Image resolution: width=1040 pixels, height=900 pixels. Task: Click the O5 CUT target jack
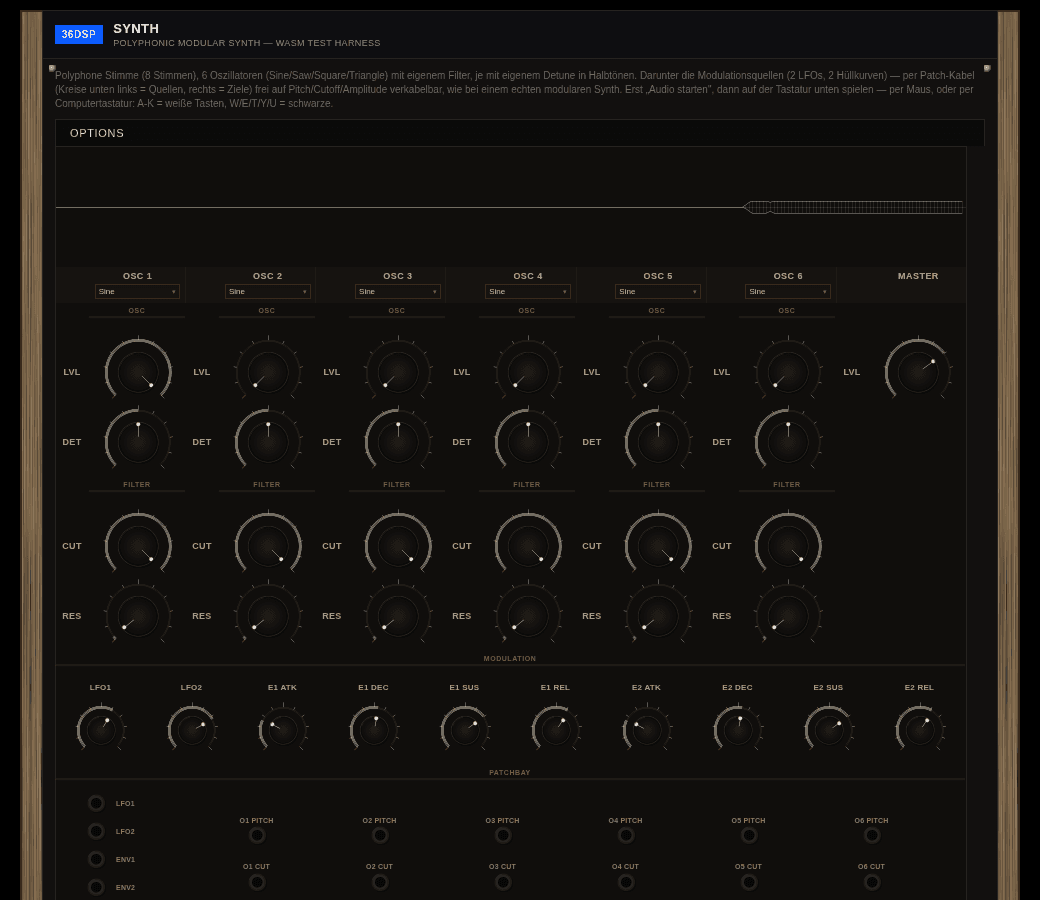click(x=749, y=882)
